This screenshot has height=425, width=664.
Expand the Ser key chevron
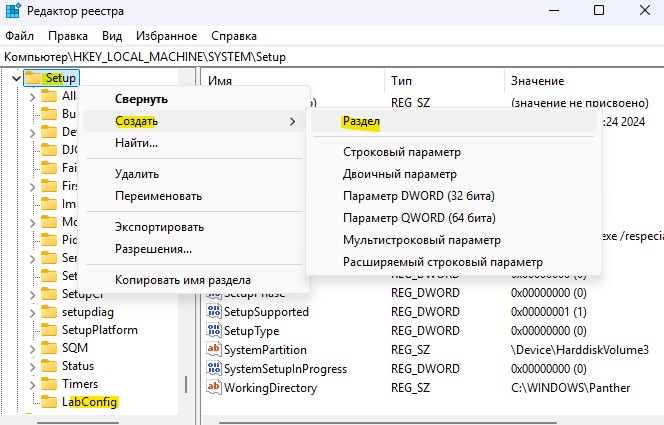point(32,259)
